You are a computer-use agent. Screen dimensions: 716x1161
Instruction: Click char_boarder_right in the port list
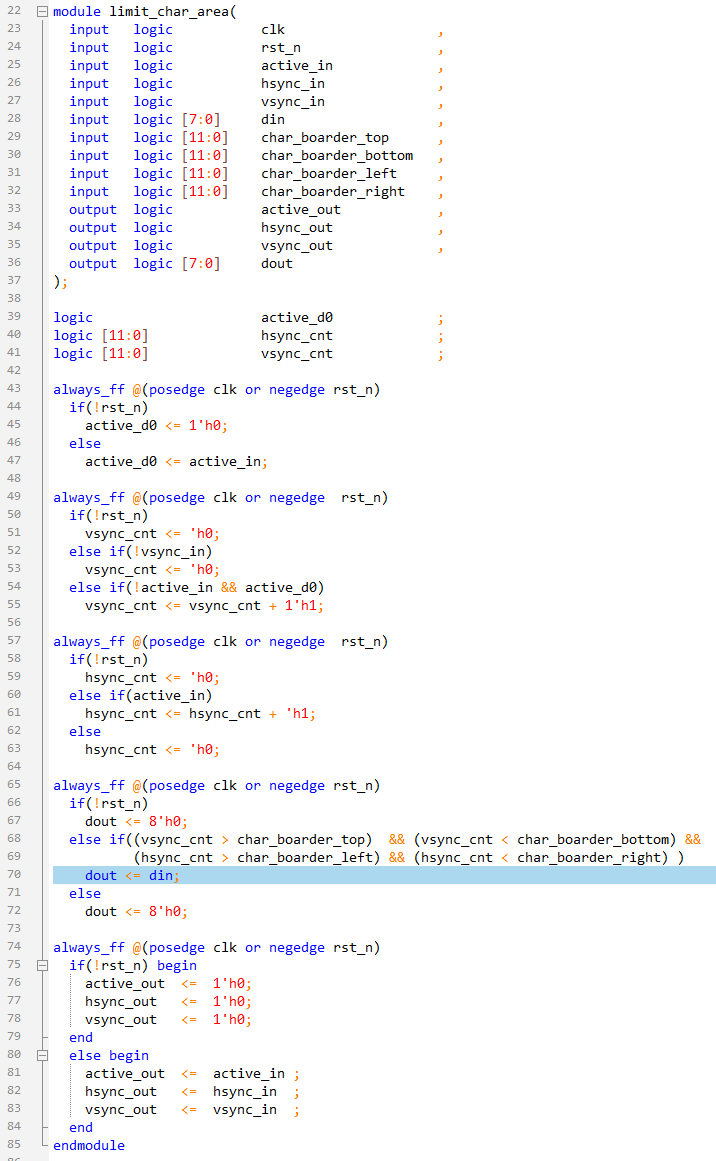pos(332,191)
